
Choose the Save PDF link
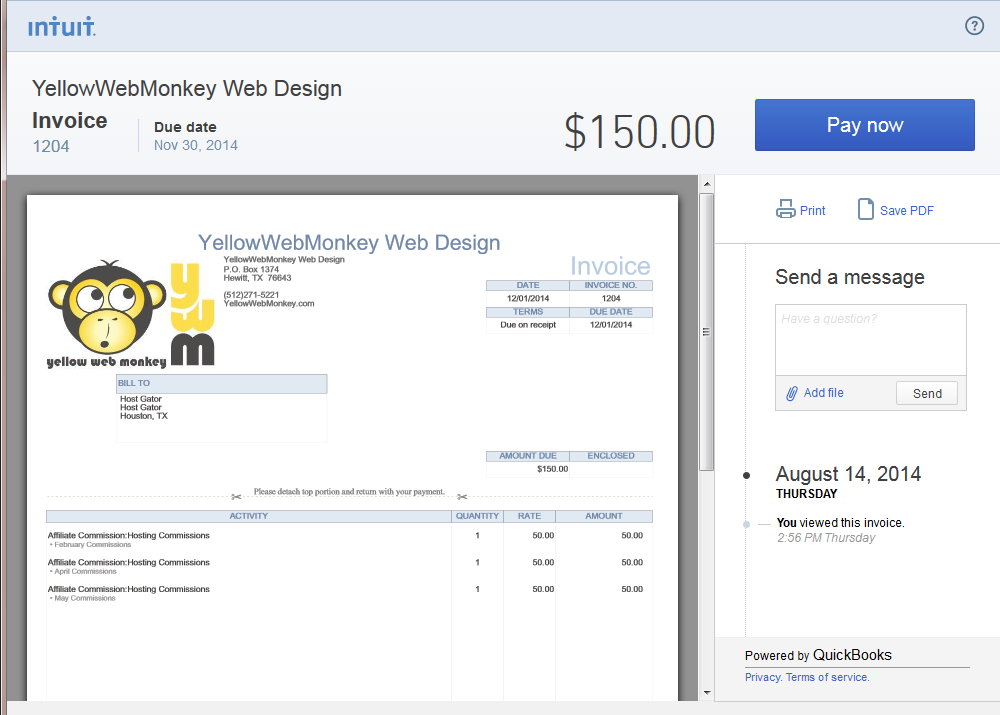[906, 210]
